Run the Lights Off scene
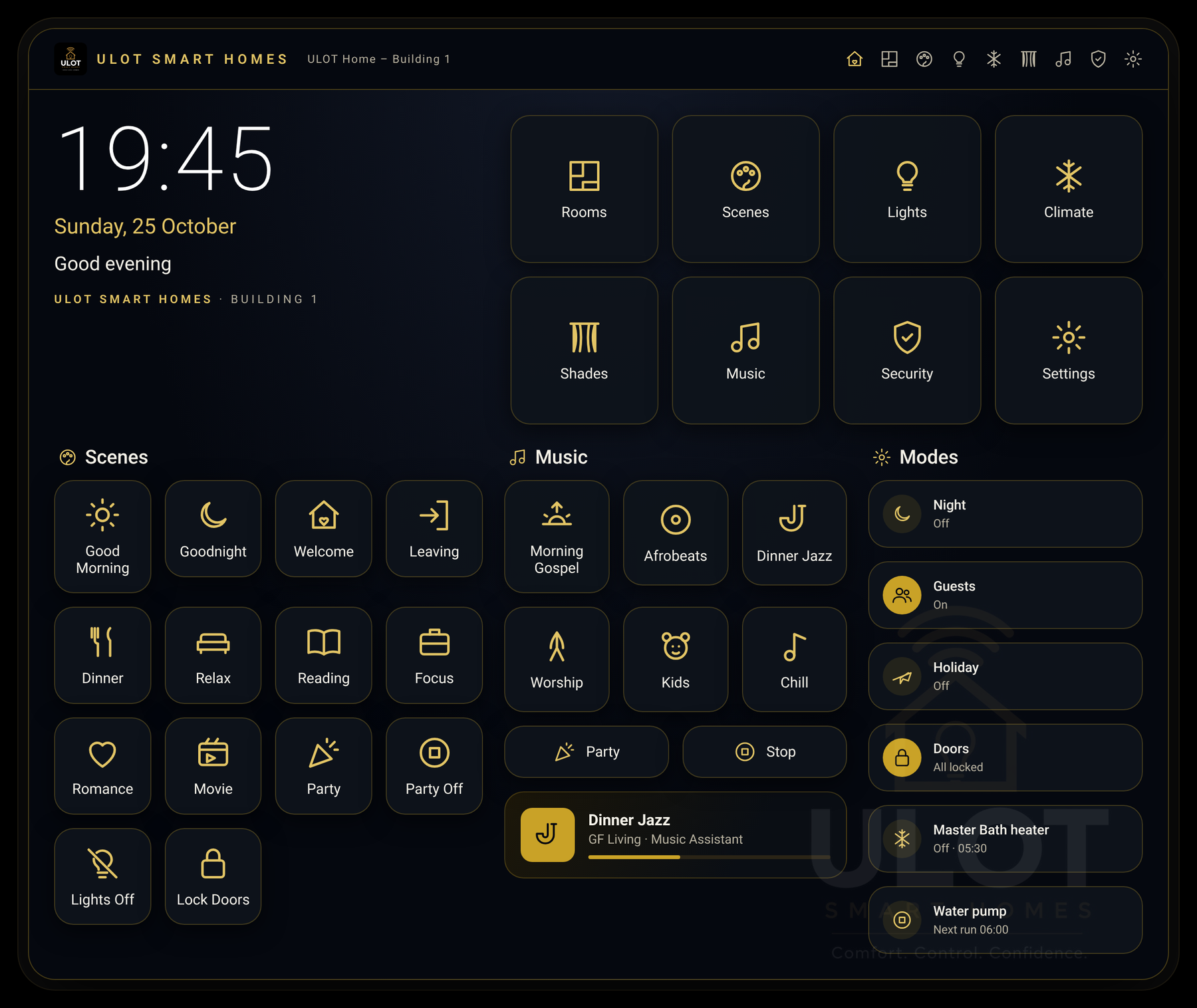The width and height of the screenshot is (1197, 1008). tap(102, 876)
